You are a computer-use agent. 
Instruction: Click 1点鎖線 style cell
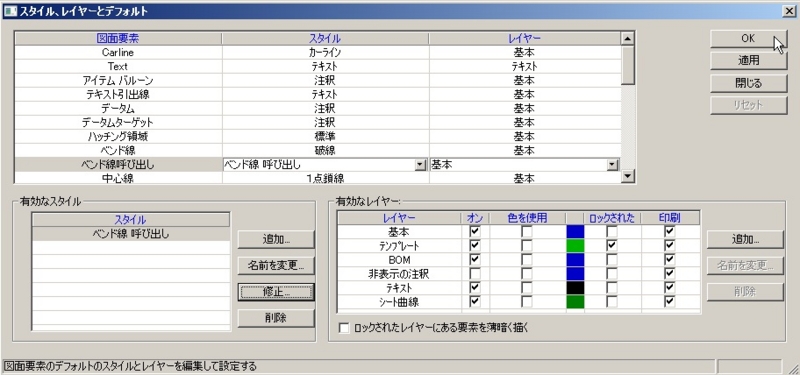325,179
